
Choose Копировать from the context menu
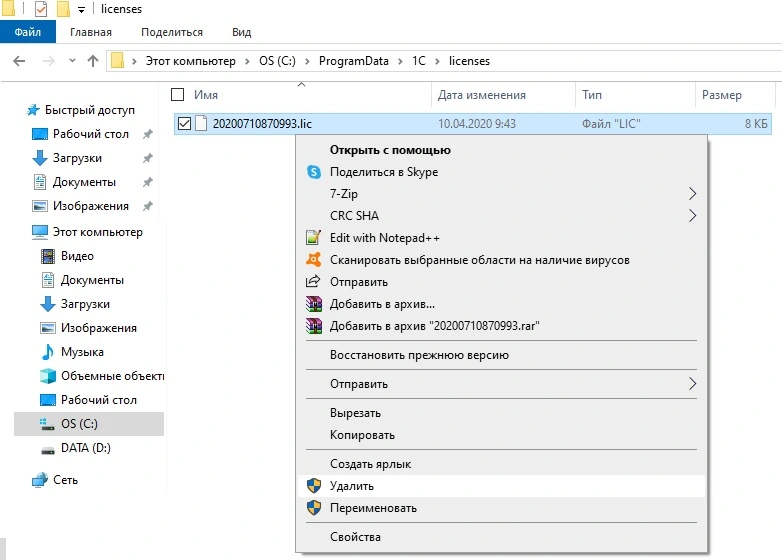coord(362,435)
